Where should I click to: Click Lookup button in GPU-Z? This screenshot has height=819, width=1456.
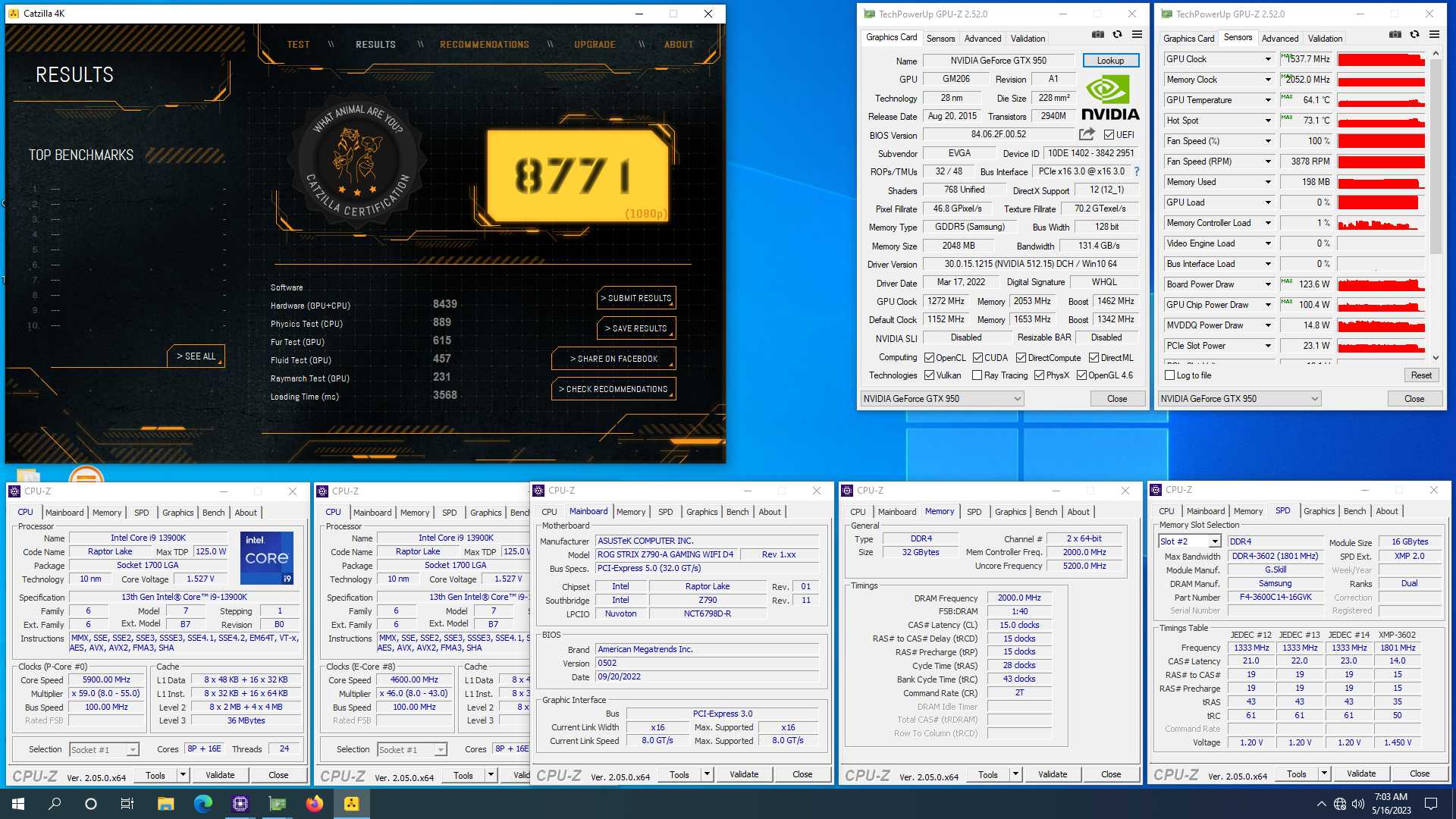pos(1110,61)
